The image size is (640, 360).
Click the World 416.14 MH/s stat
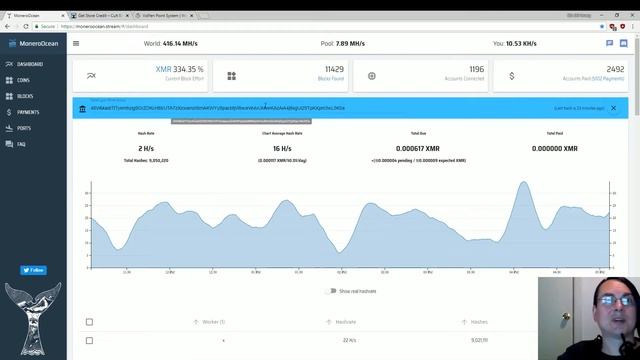[x=171, y=43]
